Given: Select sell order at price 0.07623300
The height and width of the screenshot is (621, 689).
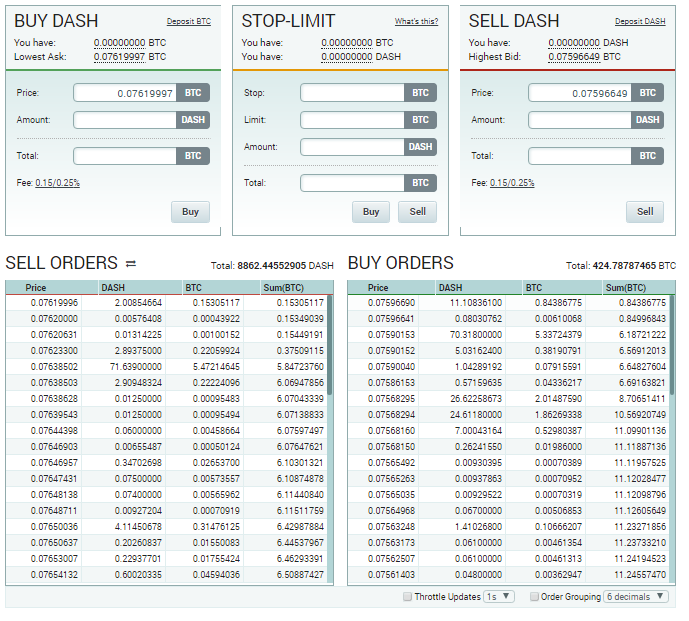Looking at the screenshot, I should pos(167,351).
